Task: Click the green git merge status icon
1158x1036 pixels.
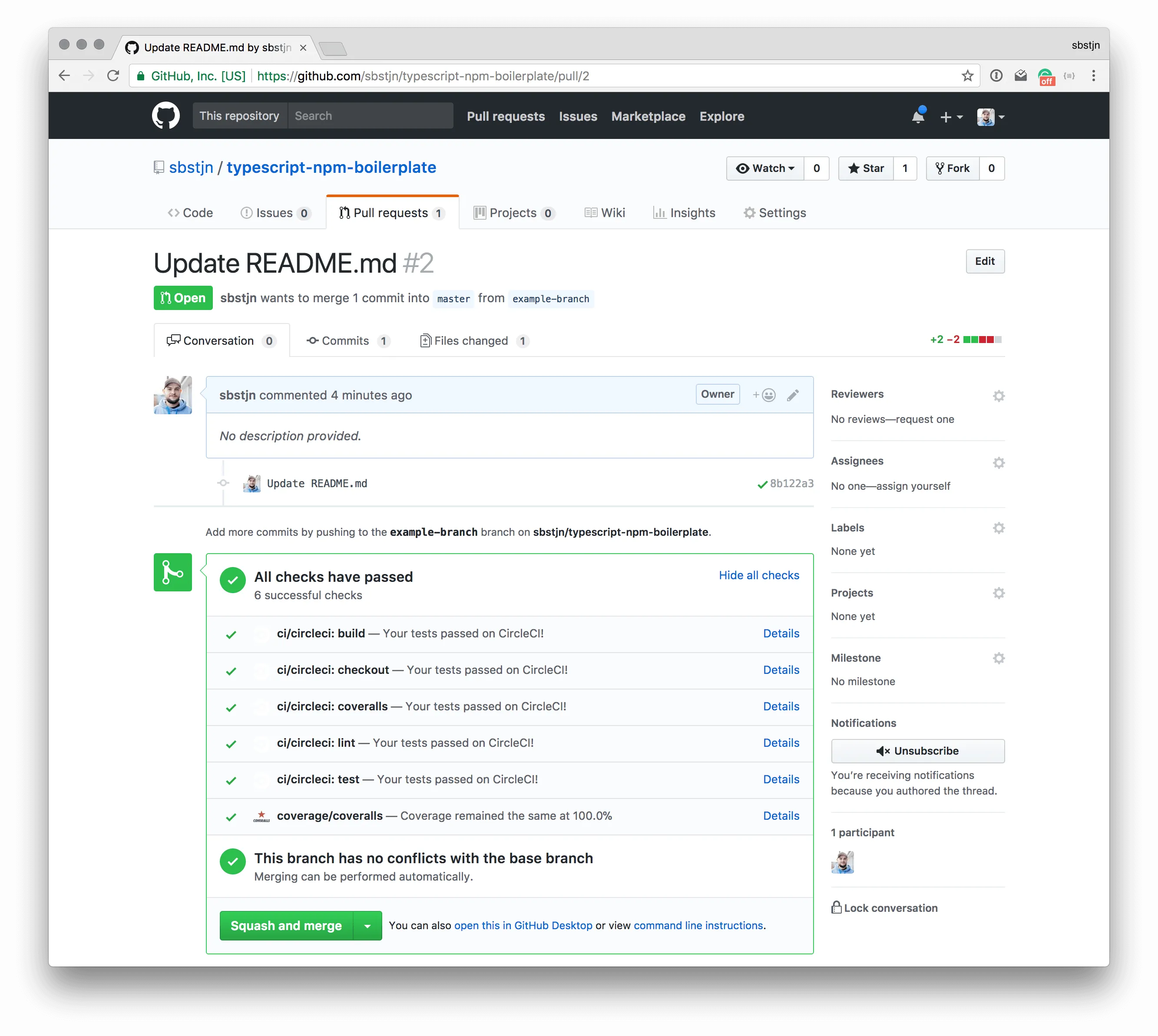Action: (172, 572)
